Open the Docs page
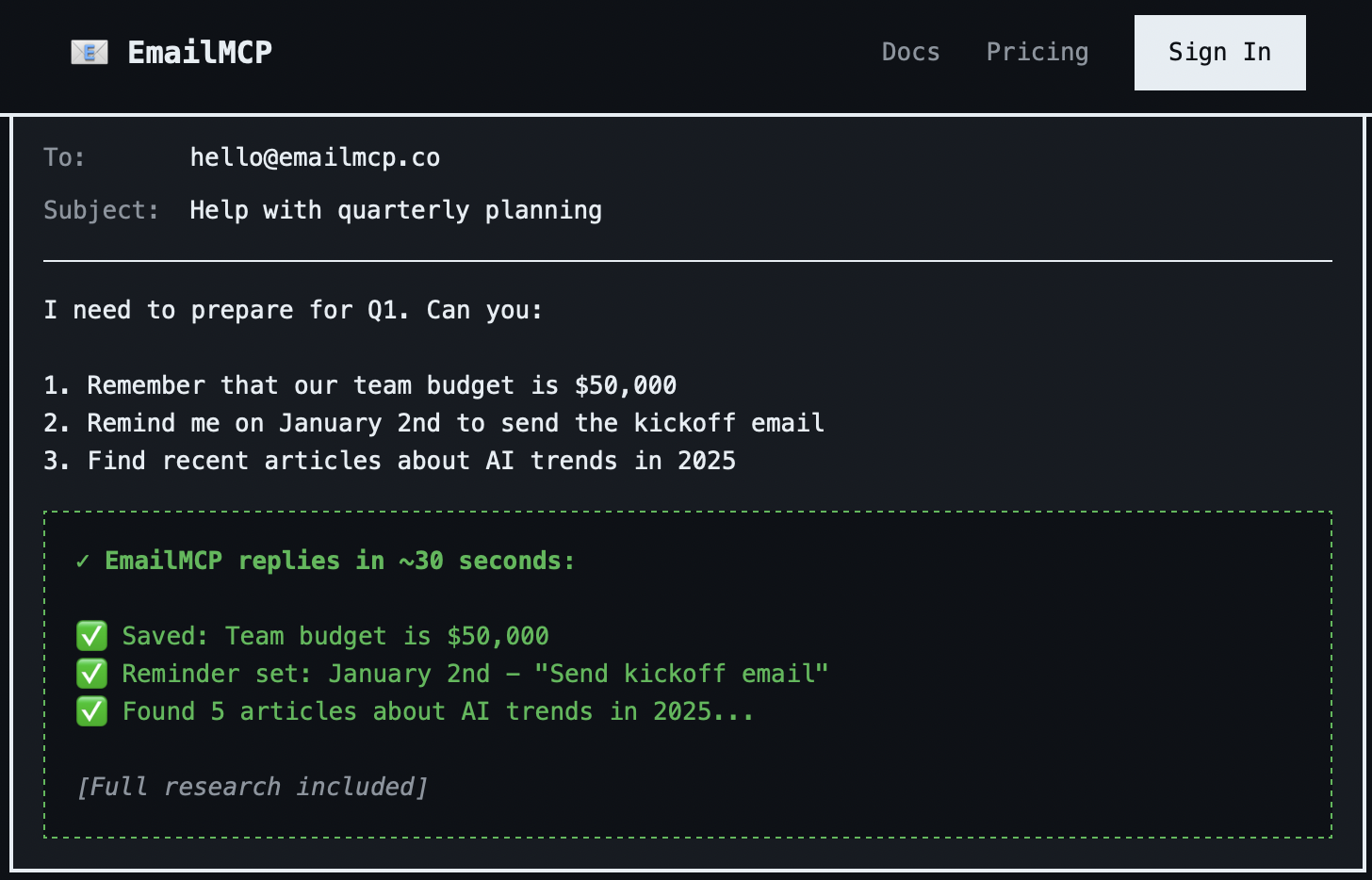 [910, 52]
